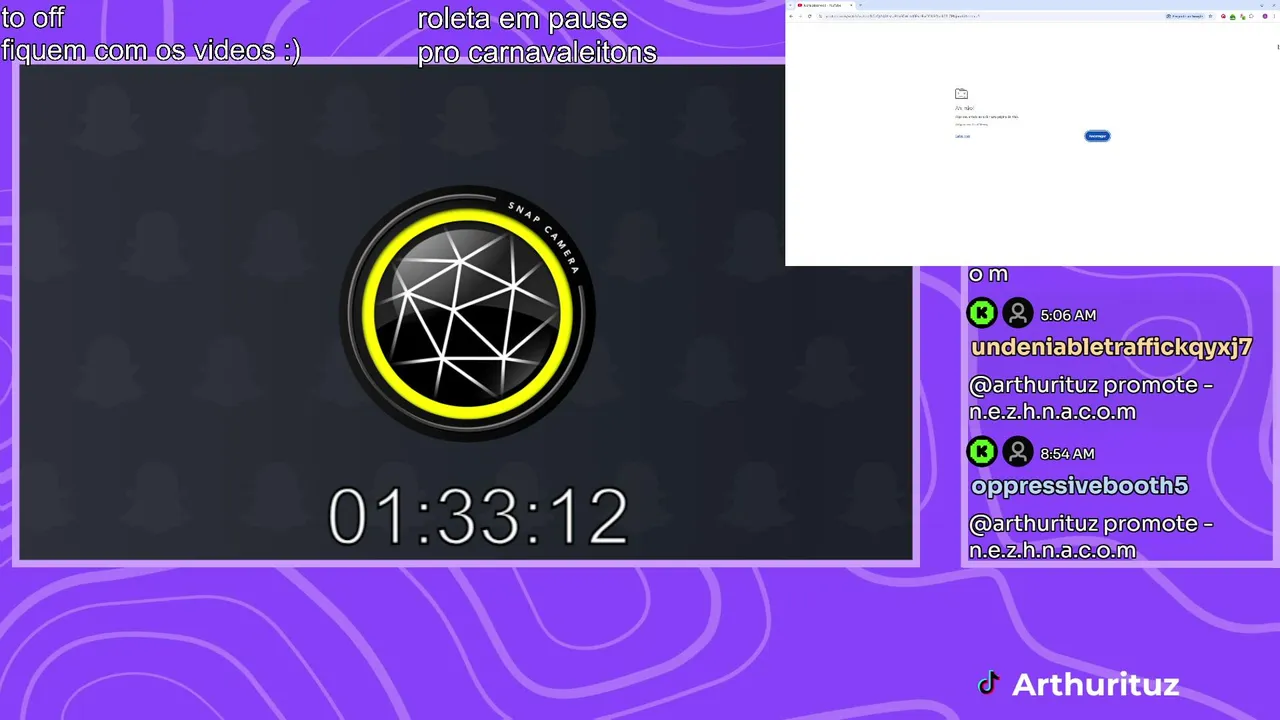Click the Arthurituz channel name text
1280x720 pixels.
1096,685
